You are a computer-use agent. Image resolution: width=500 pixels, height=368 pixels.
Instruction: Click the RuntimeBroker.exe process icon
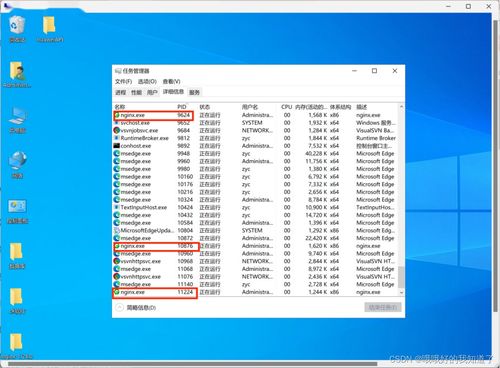pos(116,138)
